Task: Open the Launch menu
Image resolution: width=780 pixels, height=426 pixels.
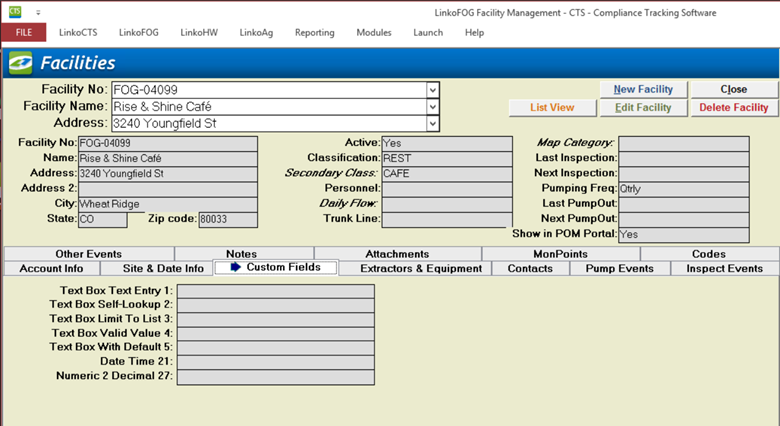Action: click(x=428, y=32)
